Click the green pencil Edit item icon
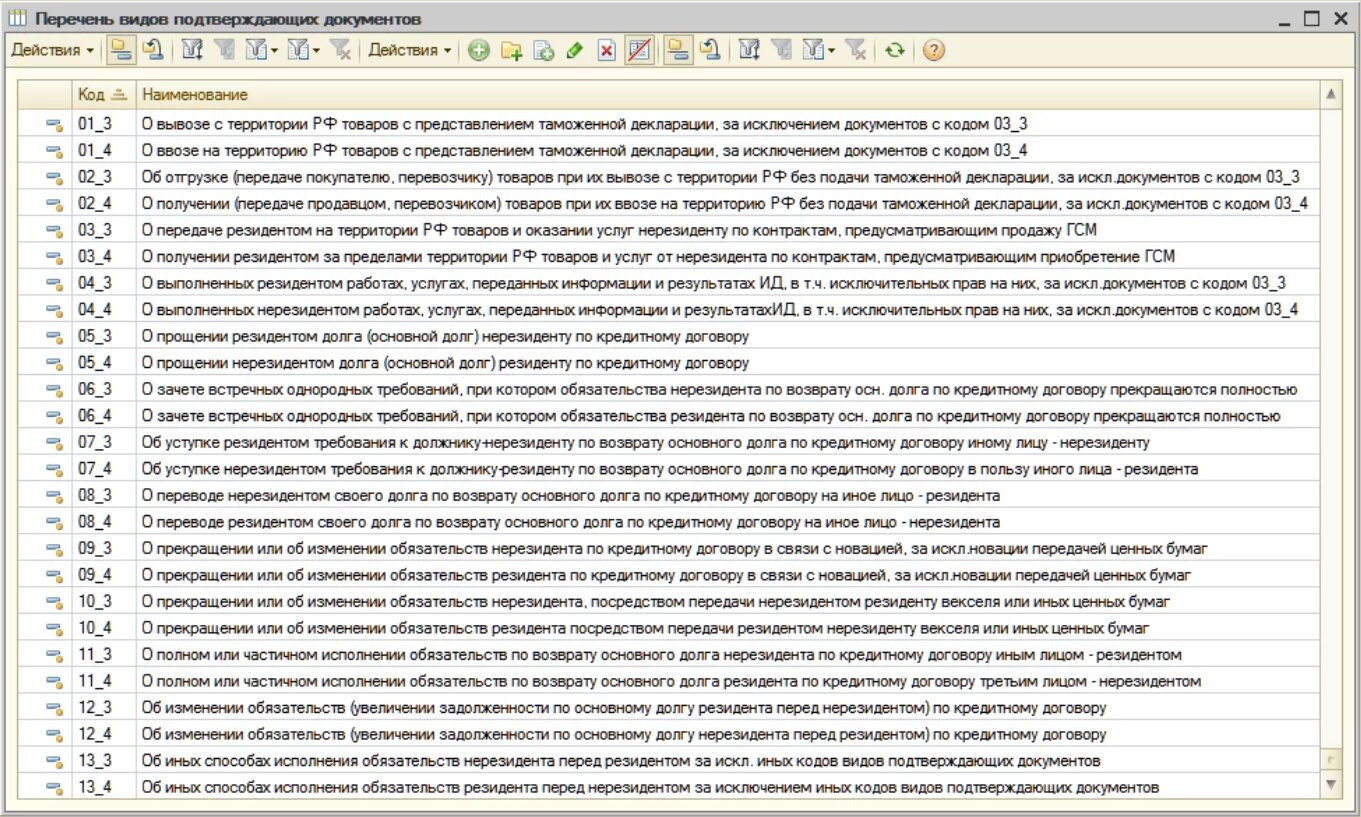The height and width of the screenshot is (817, 1361). (574, 50)
